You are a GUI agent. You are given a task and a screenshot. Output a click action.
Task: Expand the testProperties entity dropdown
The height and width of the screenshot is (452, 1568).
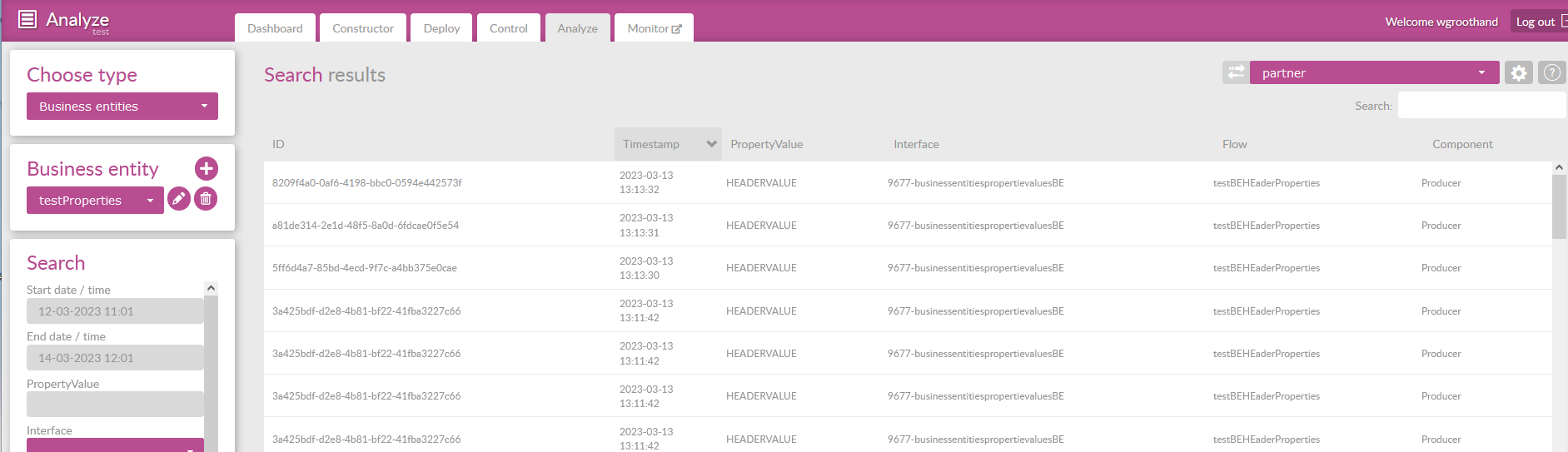pos(95,201)
